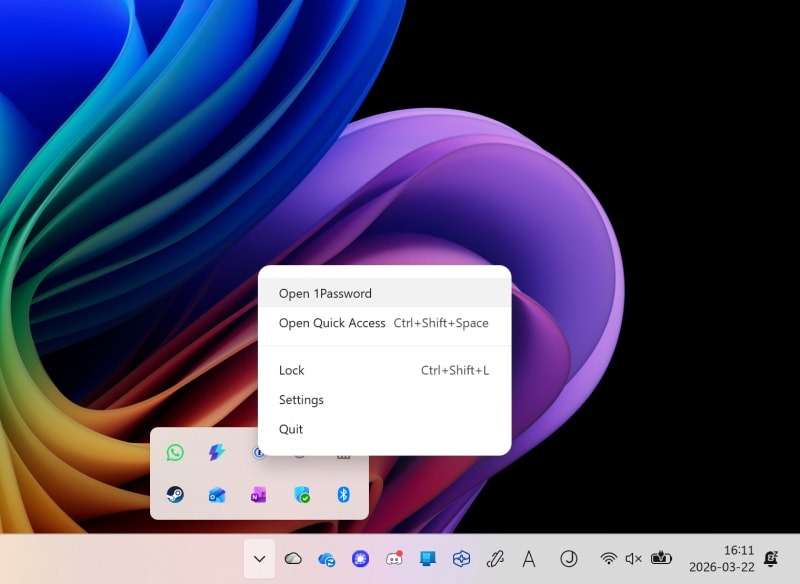Open the WhatsApp tray icon

(175, 453)
